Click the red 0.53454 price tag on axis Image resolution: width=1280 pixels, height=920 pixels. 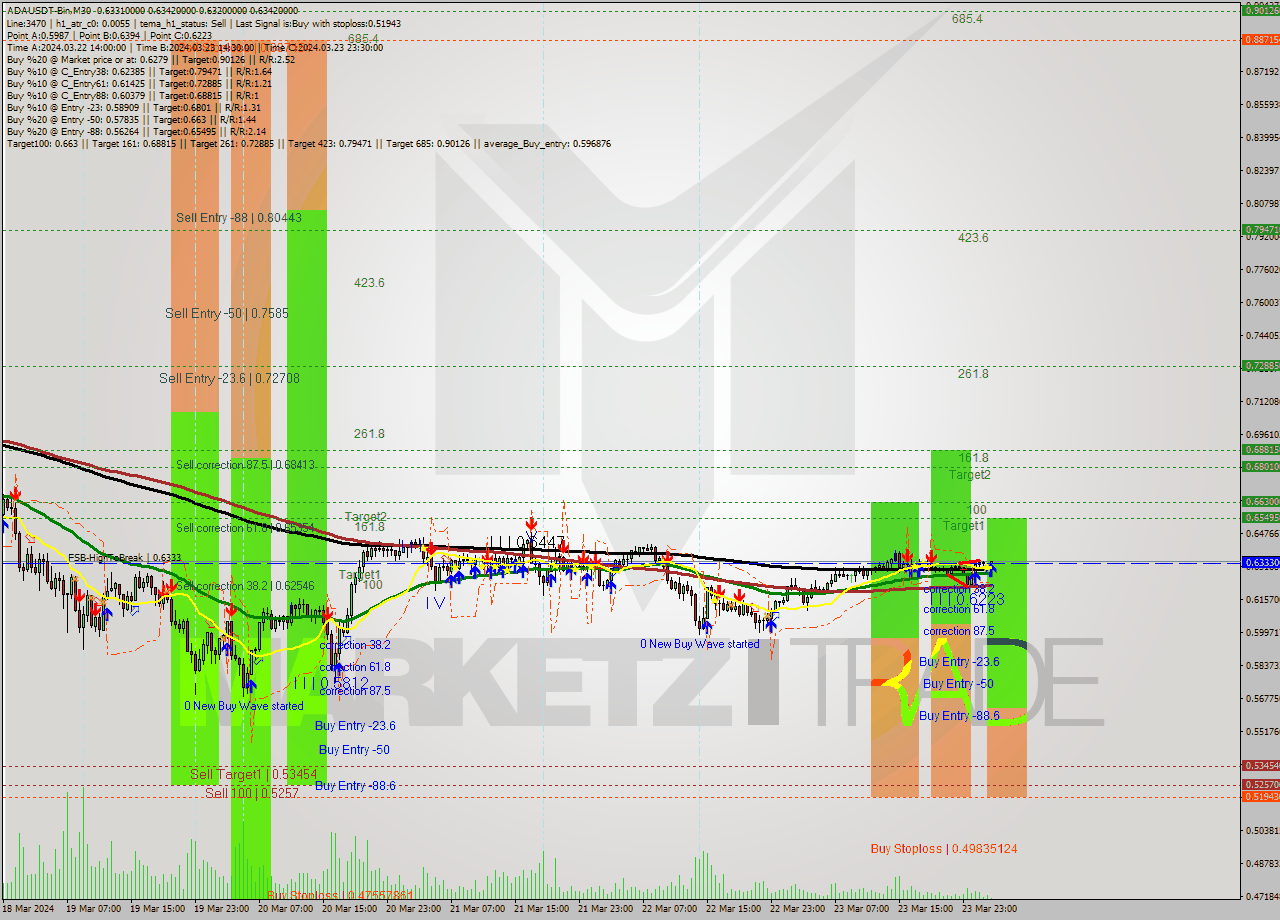coord(1260,765)
